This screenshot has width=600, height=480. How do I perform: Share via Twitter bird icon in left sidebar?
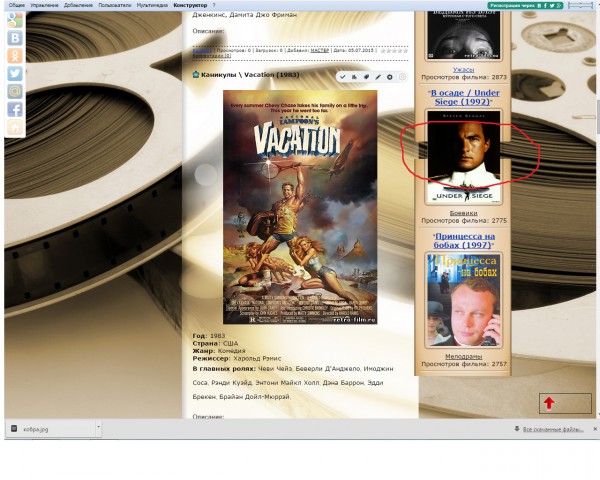pos(15,73)
